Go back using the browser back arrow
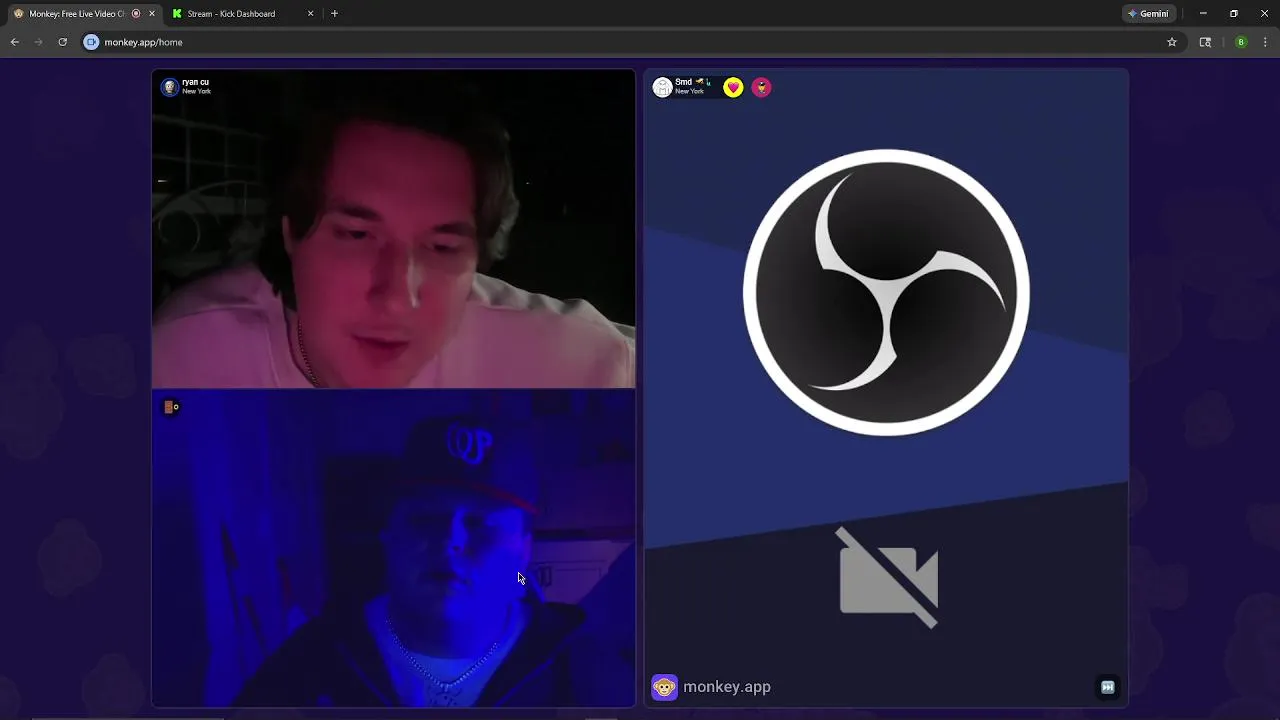 pyautogui.click(x=15, y=42)
